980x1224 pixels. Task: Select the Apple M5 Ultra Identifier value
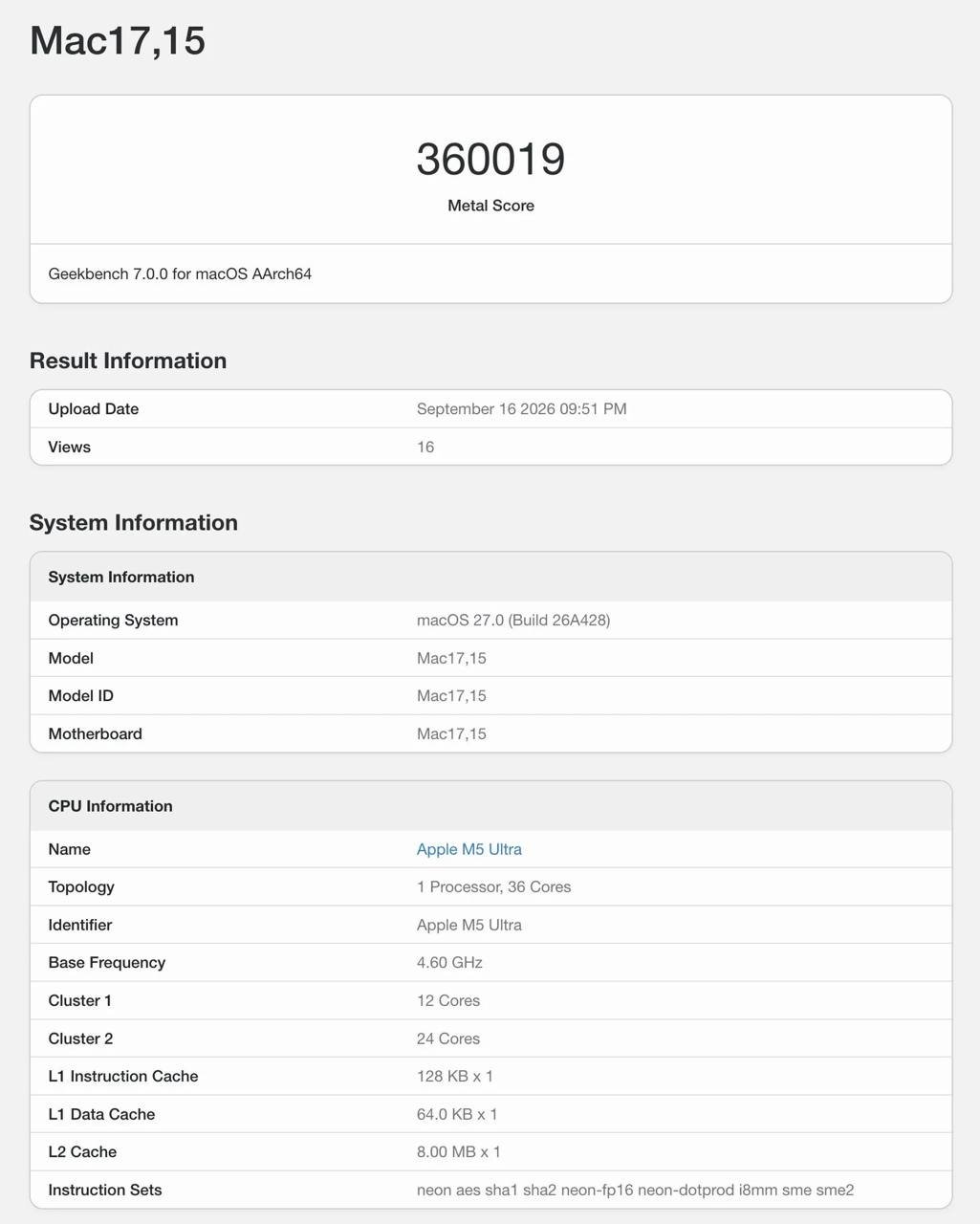[x=468, y=925]
